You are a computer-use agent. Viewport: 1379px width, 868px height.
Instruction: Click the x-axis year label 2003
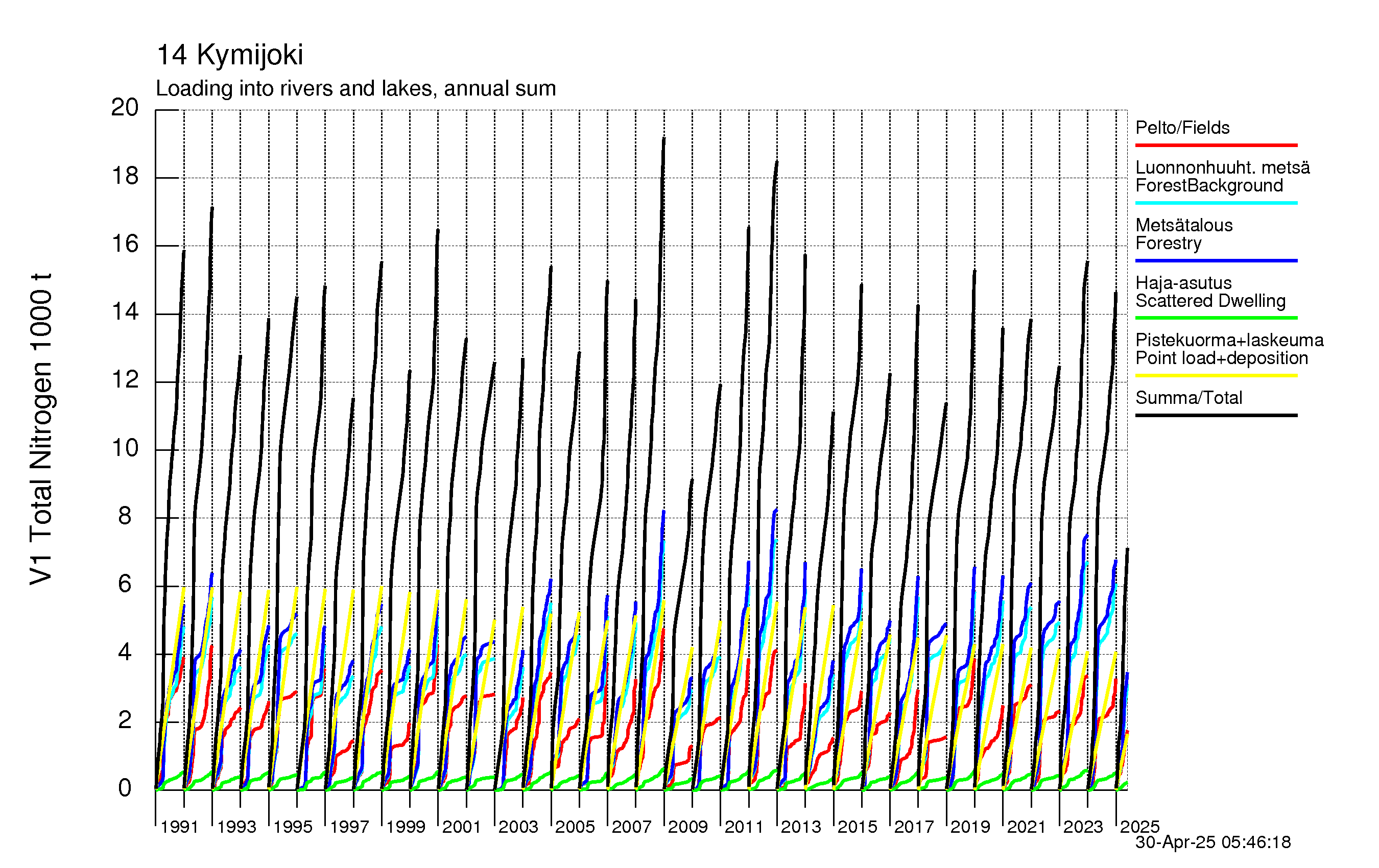[518, 827]
